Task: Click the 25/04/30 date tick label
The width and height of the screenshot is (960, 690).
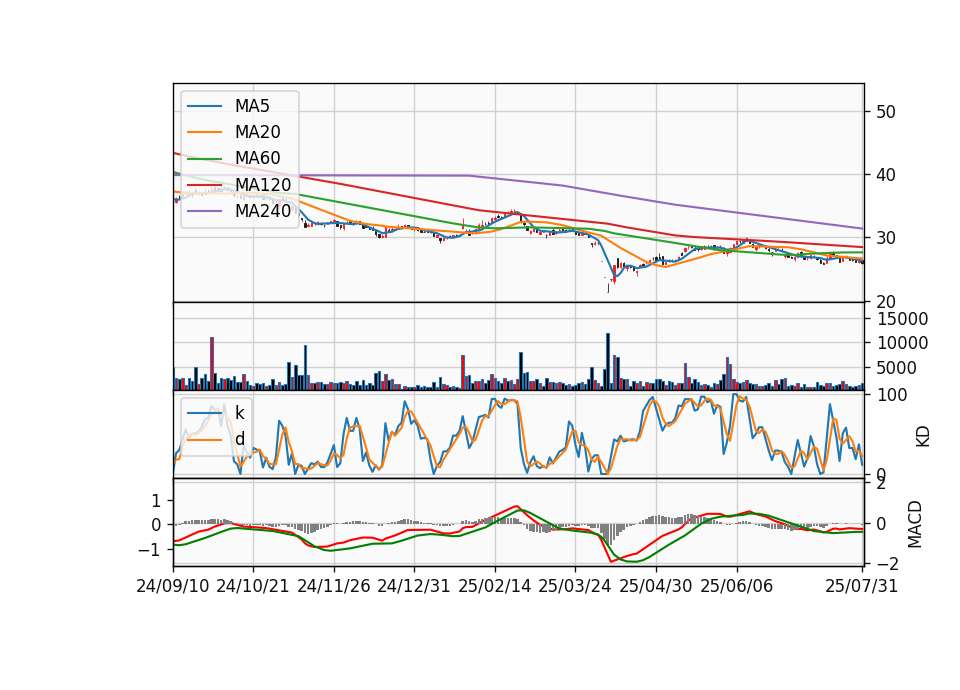Action: tap(656, 586)
